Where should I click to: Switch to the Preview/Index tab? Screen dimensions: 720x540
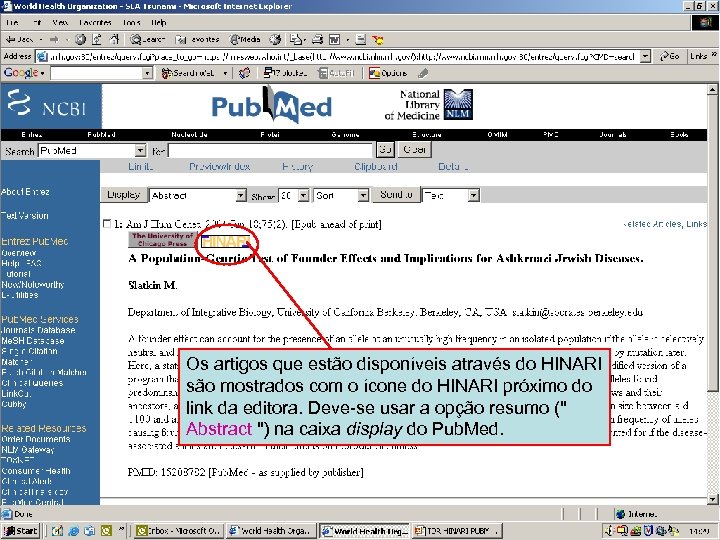219,167
